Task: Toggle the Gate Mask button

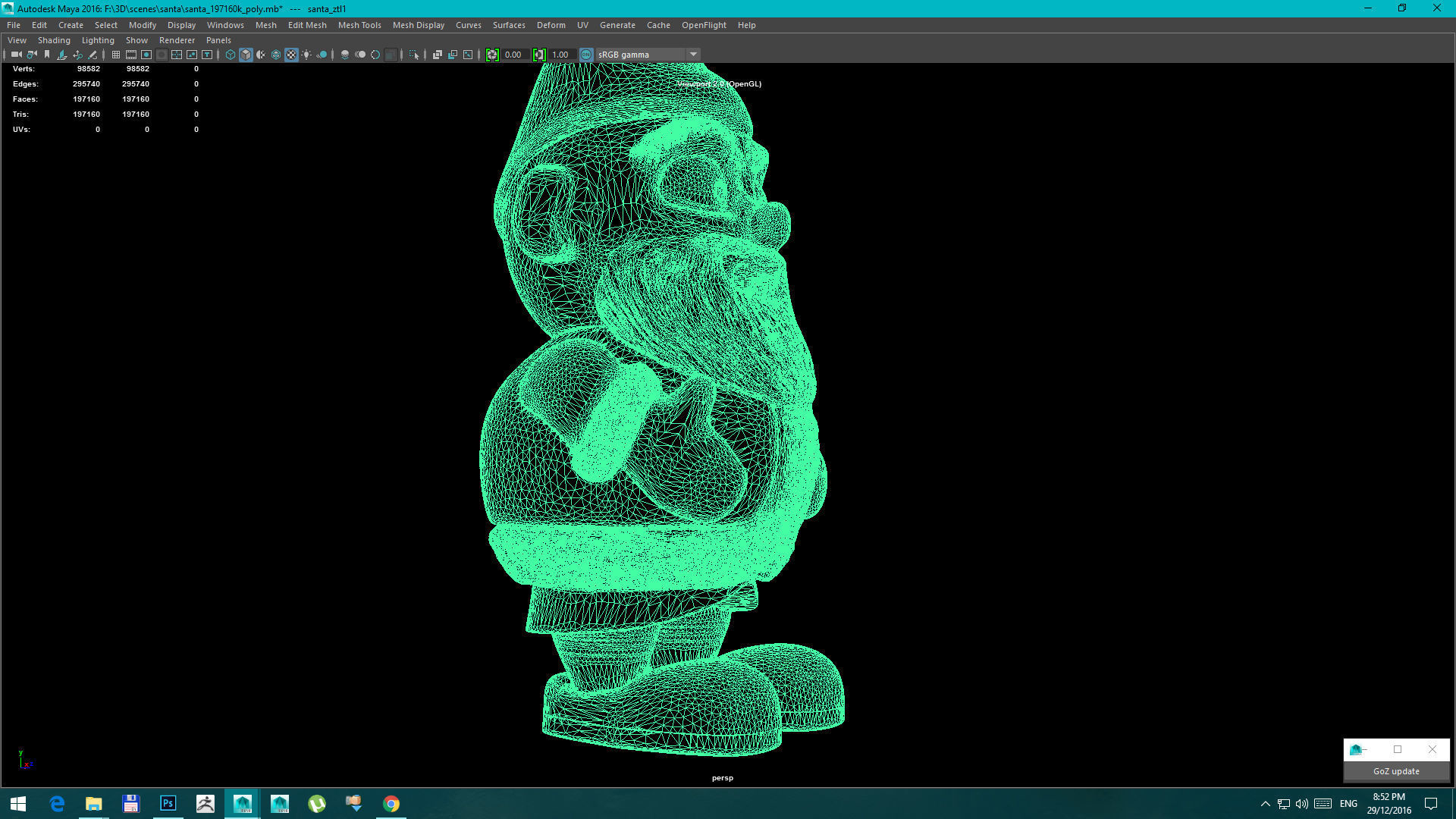Action: (x=162, y=55)
